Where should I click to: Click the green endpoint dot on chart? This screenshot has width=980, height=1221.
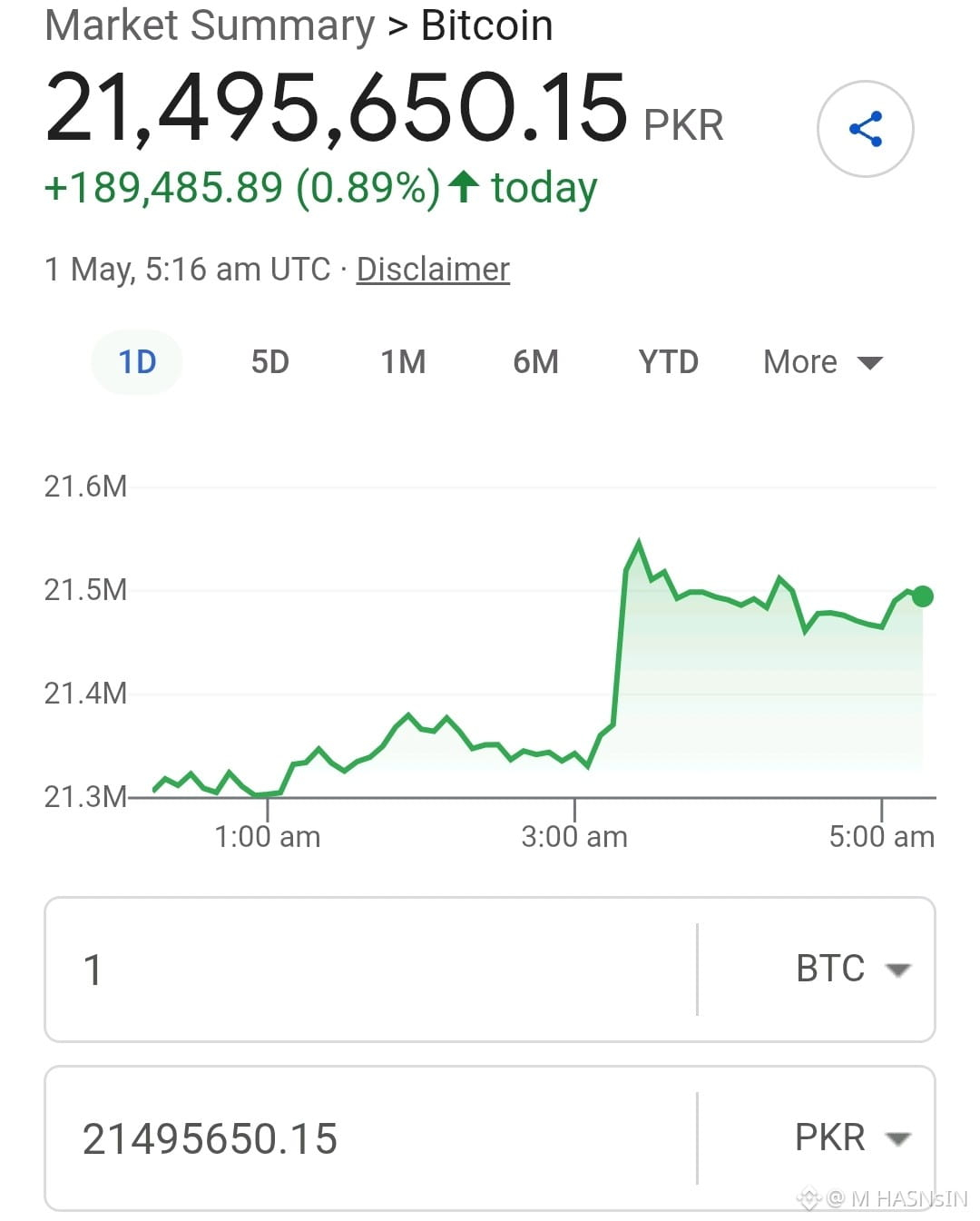pos(923,596)
